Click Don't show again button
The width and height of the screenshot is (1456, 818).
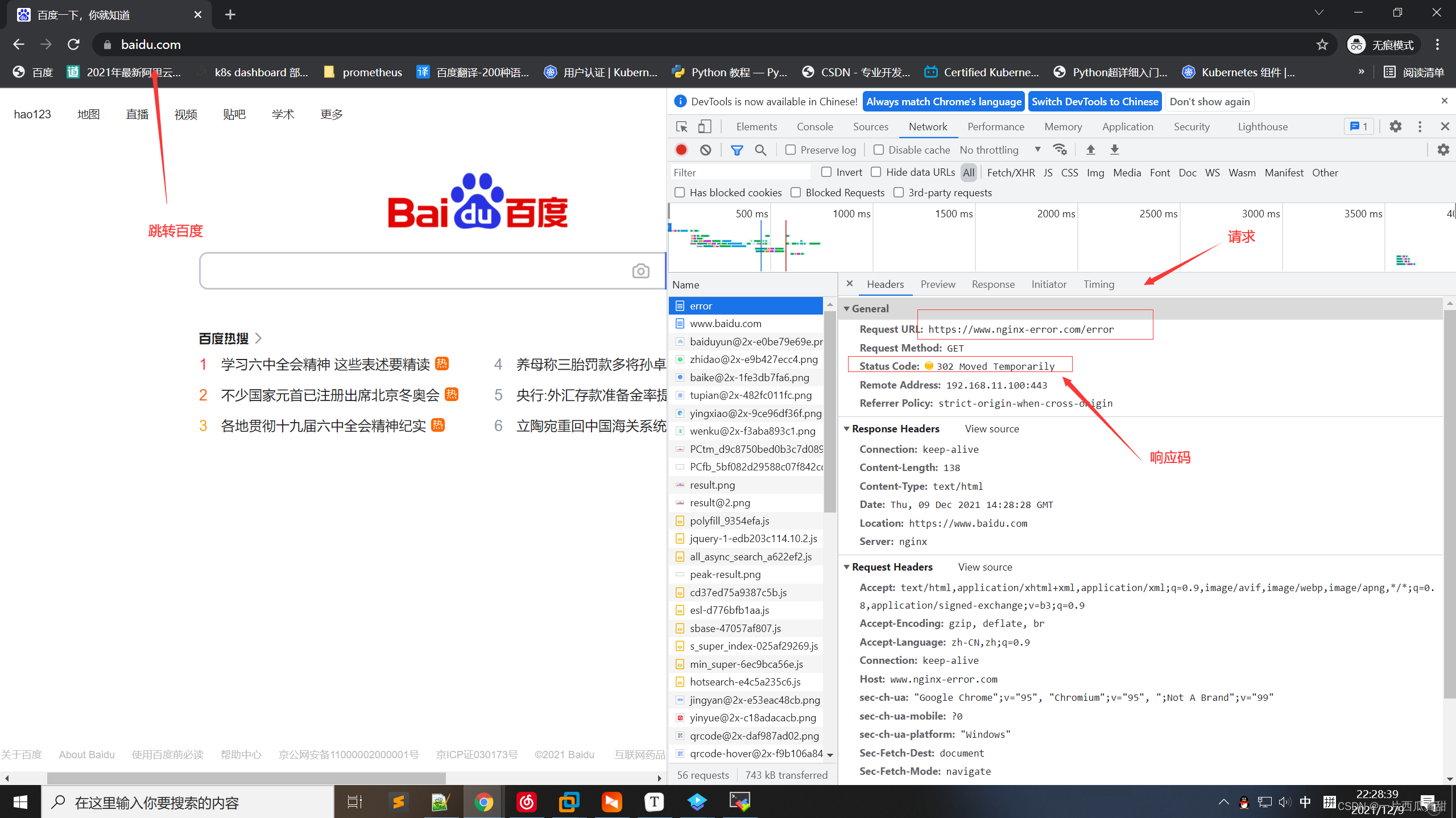click(x=1210, y=101)
